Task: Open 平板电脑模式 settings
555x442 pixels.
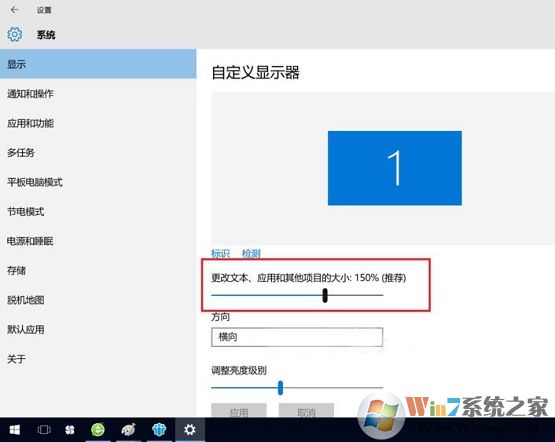Action: tap(98, 182)
